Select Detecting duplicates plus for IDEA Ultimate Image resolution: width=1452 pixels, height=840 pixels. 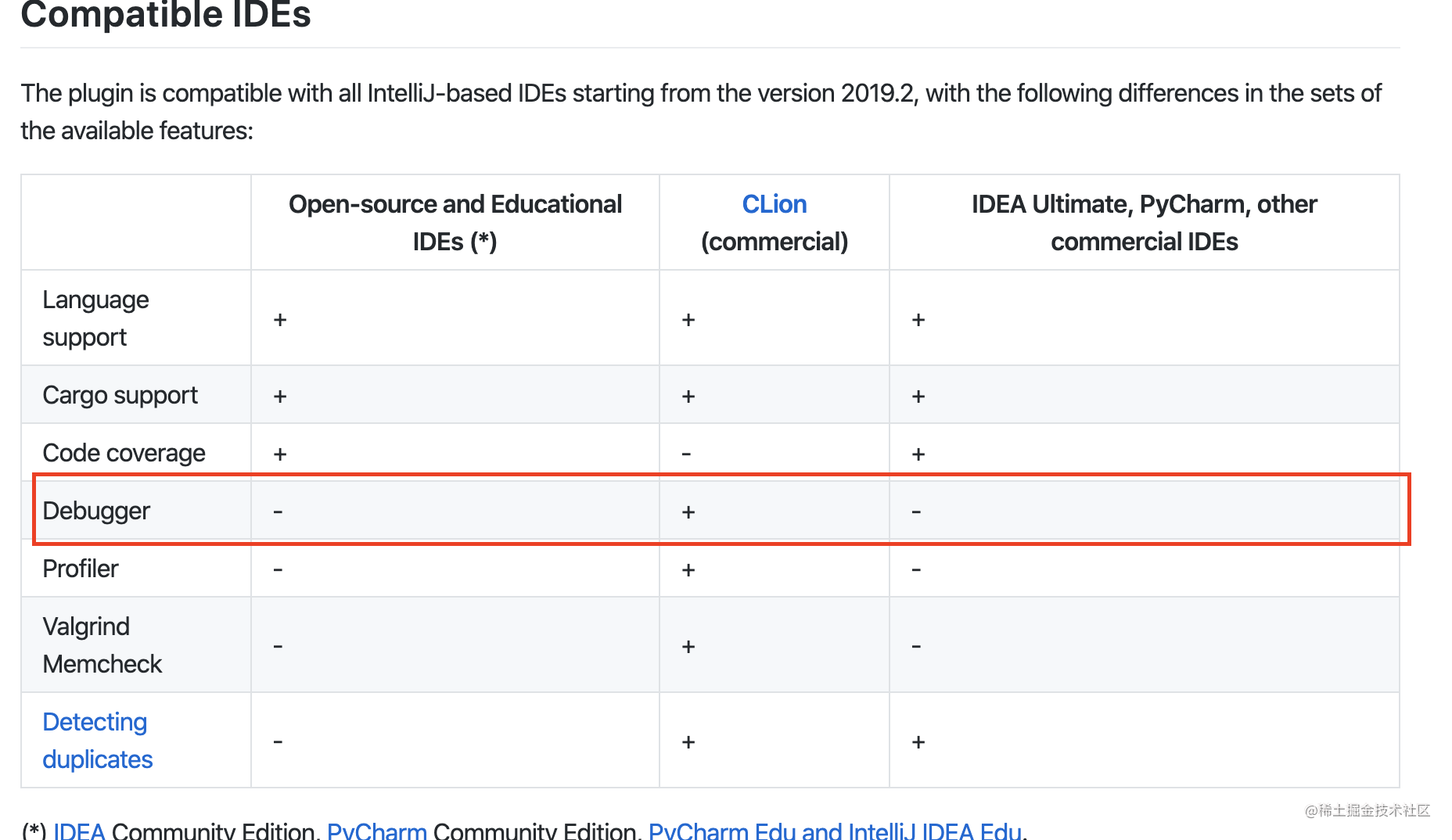pos(918,742)
